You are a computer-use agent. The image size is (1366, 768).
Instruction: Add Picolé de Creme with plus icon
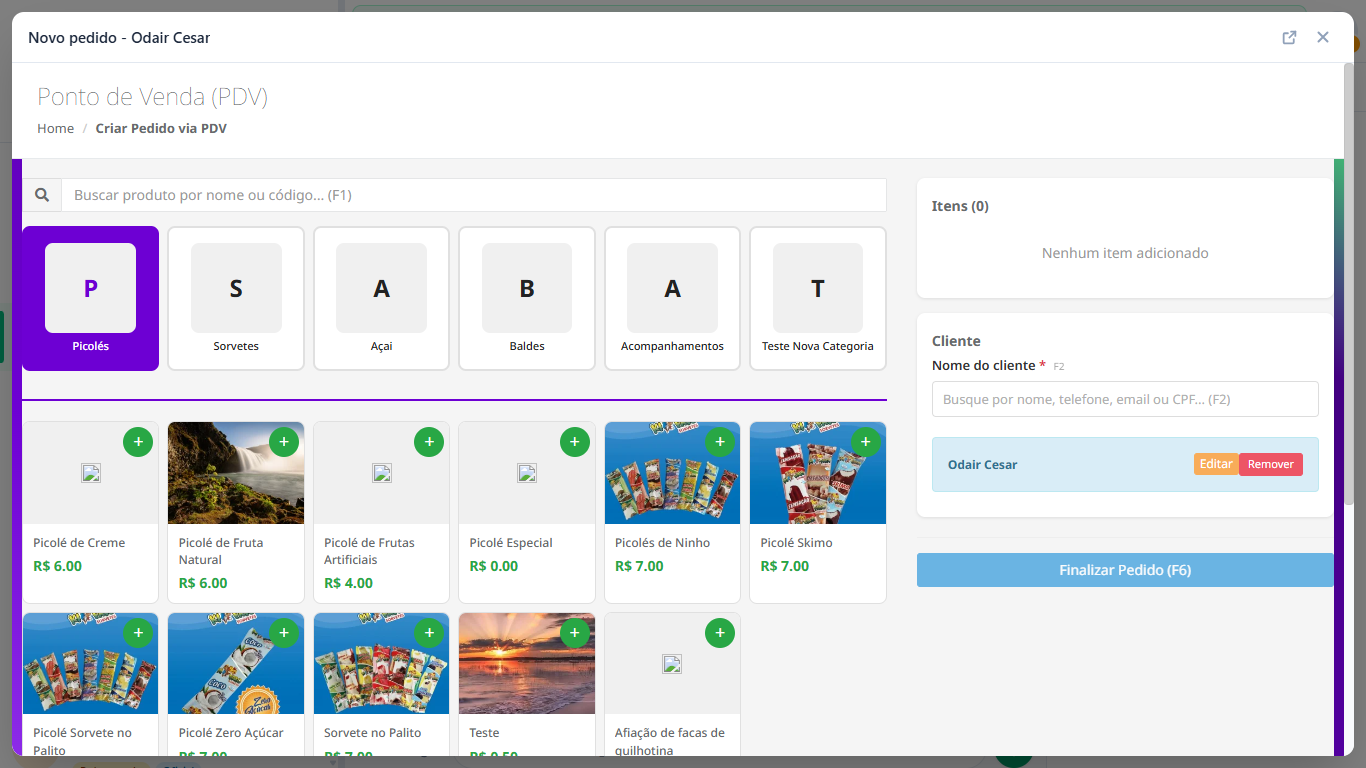[138, 442]
